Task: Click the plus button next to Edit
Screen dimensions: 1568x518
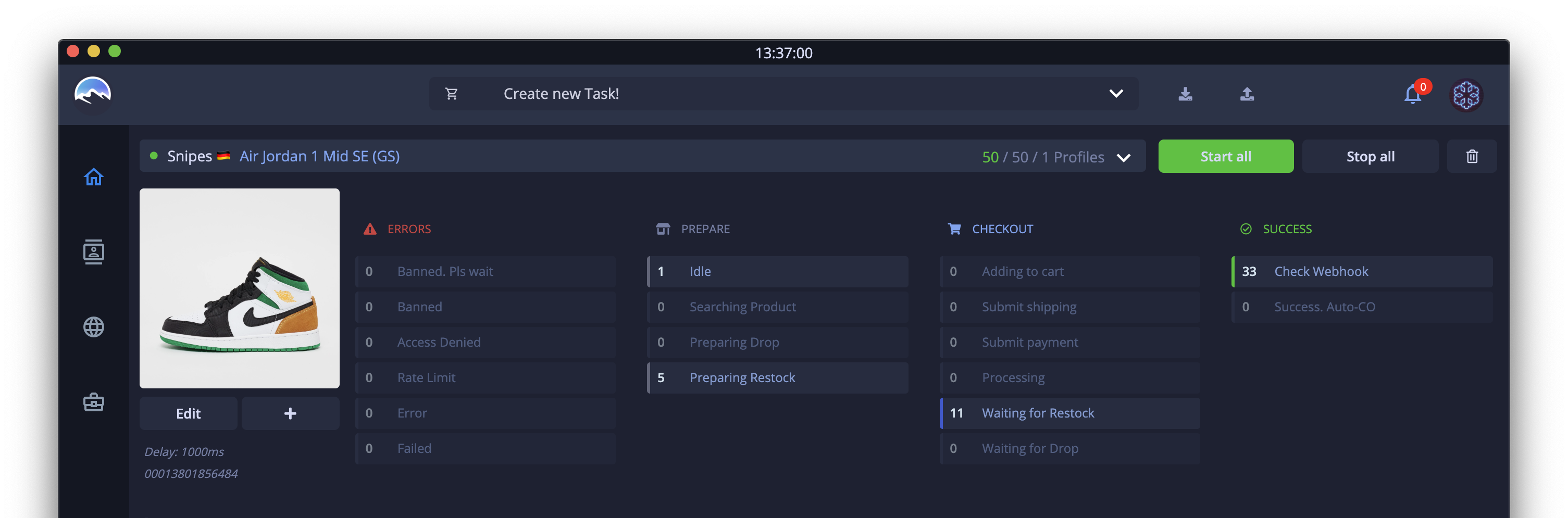Action: (290, 413)
